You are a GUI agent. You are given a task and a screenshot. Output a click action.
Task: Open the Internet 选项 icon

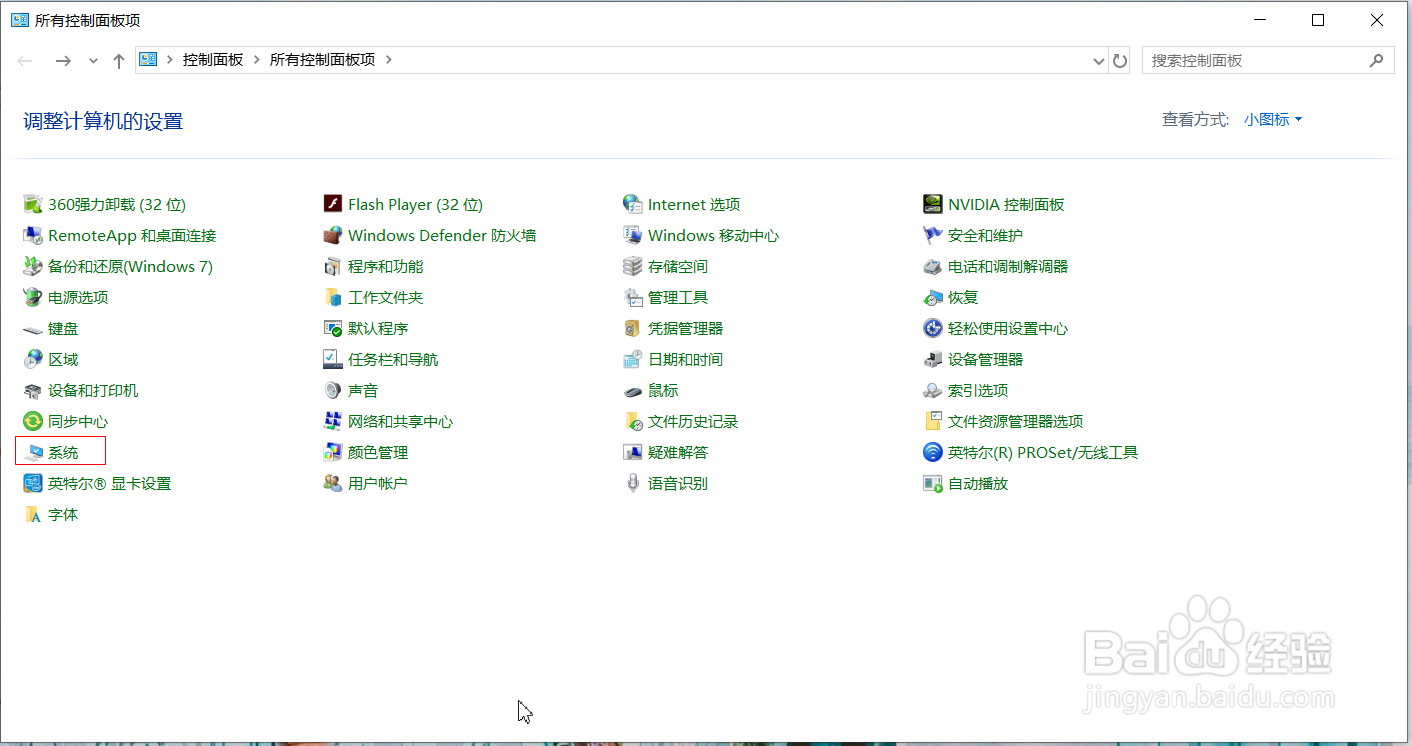tap(632, 204)
